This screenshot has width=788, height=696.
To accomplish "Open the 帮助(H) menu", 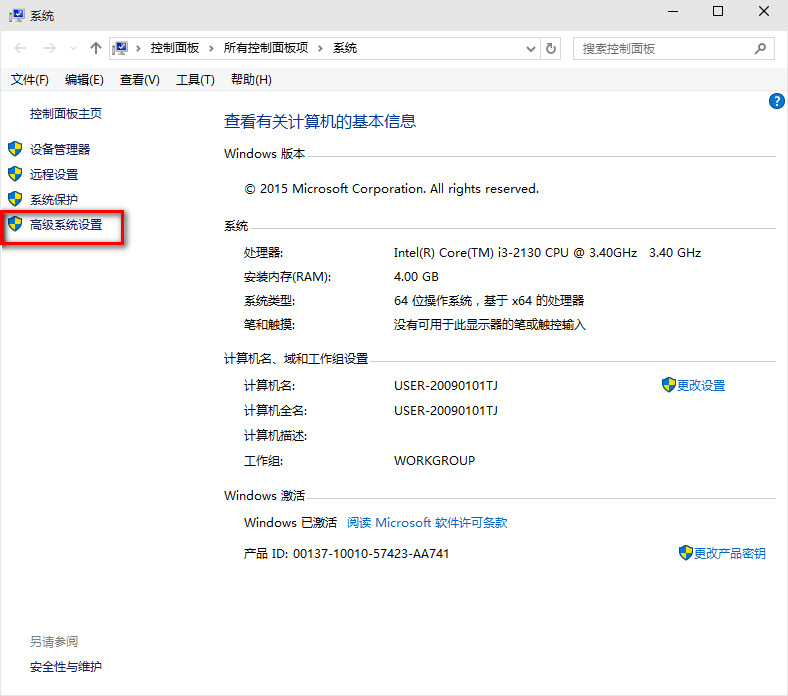I will [x=251, y=79].
